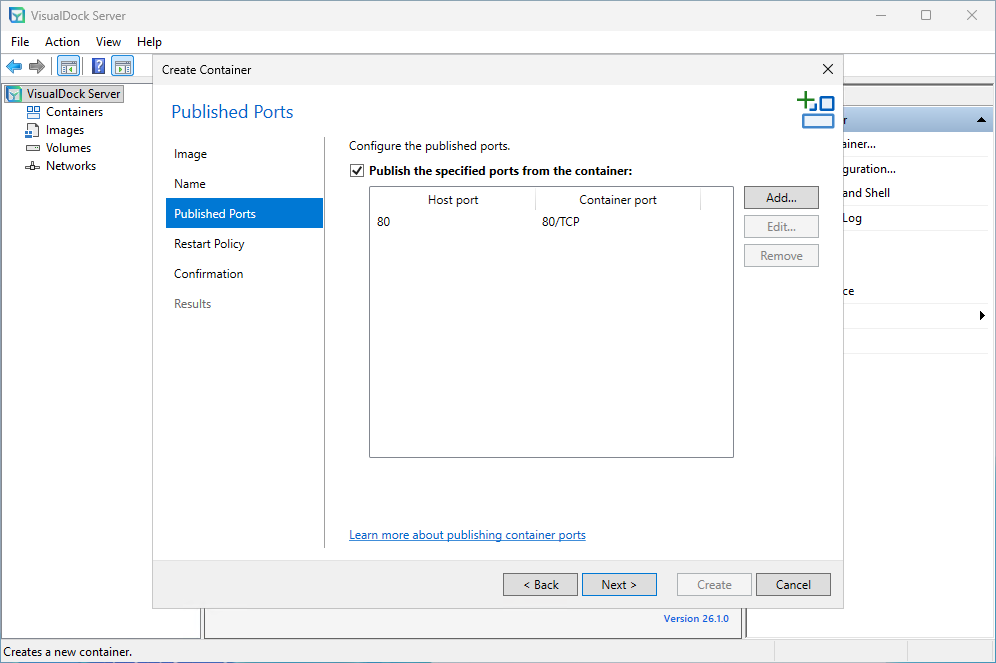Open the help question mark icon
996x663 pixels.
click(x=98, y=66)
